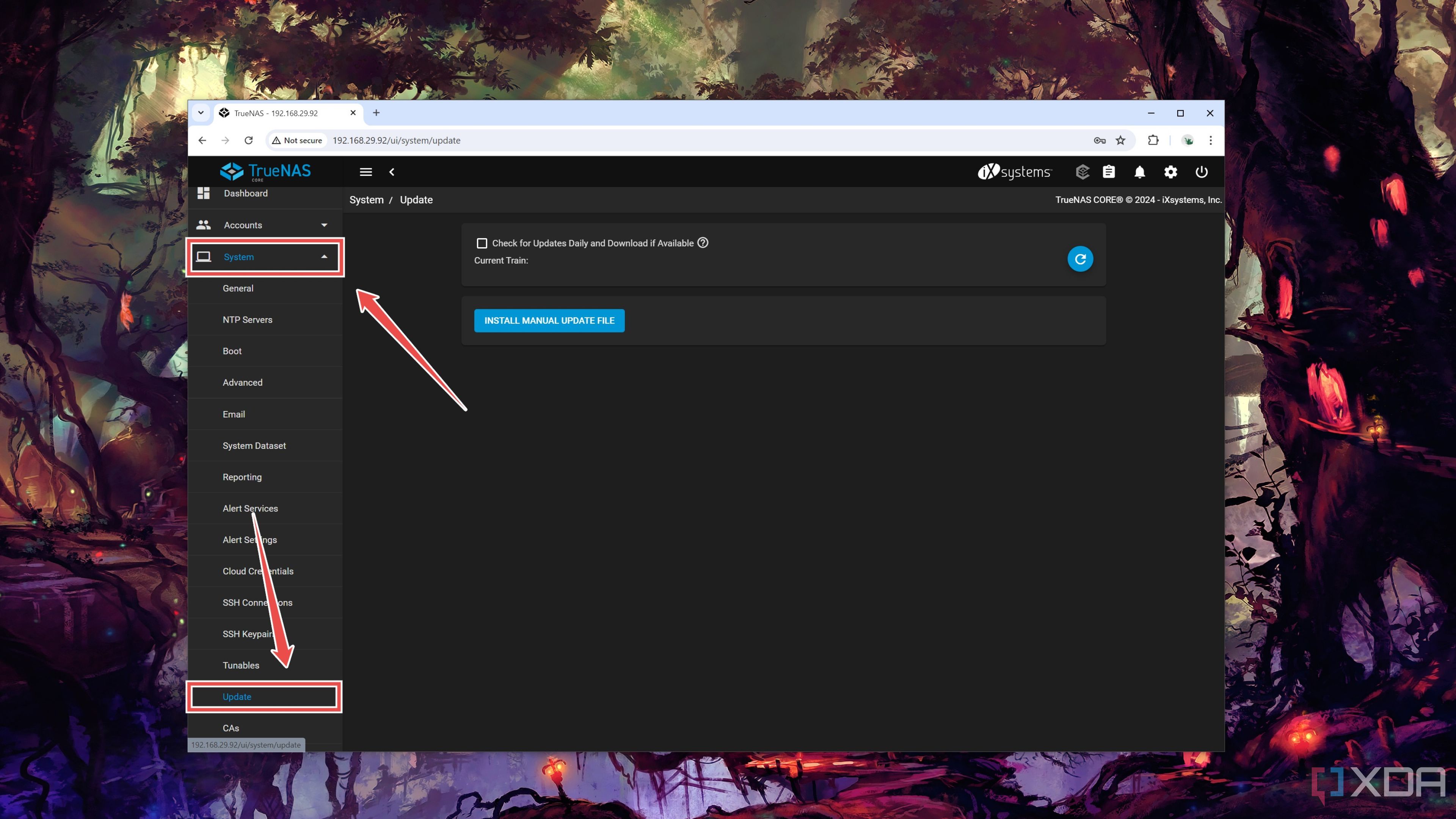Click the iXsystems logo icon

point(1014,171)
